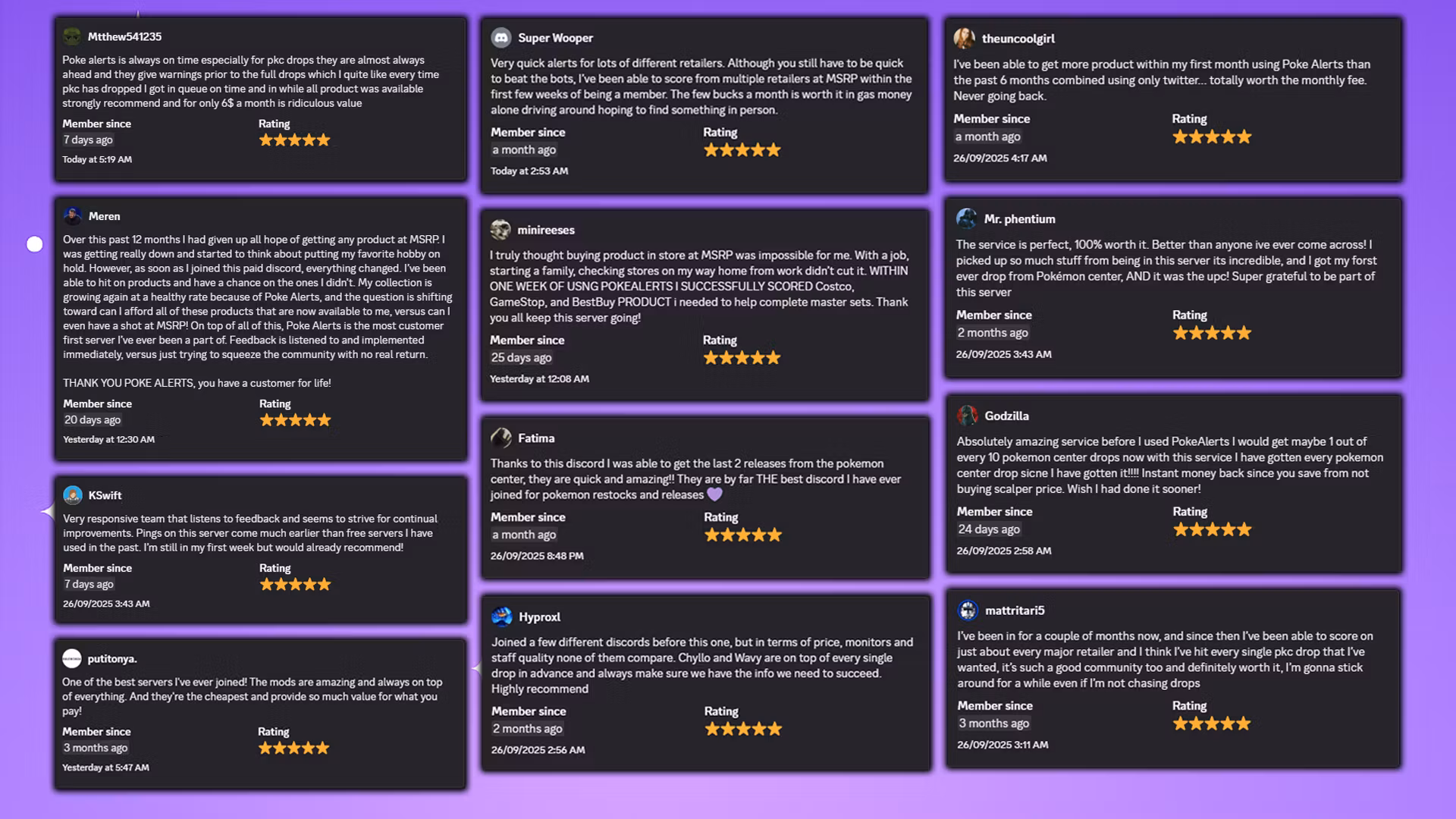Click Mtthew541235's profile avatar
The image size is (1456, 819).
click(x=72, y=36)
